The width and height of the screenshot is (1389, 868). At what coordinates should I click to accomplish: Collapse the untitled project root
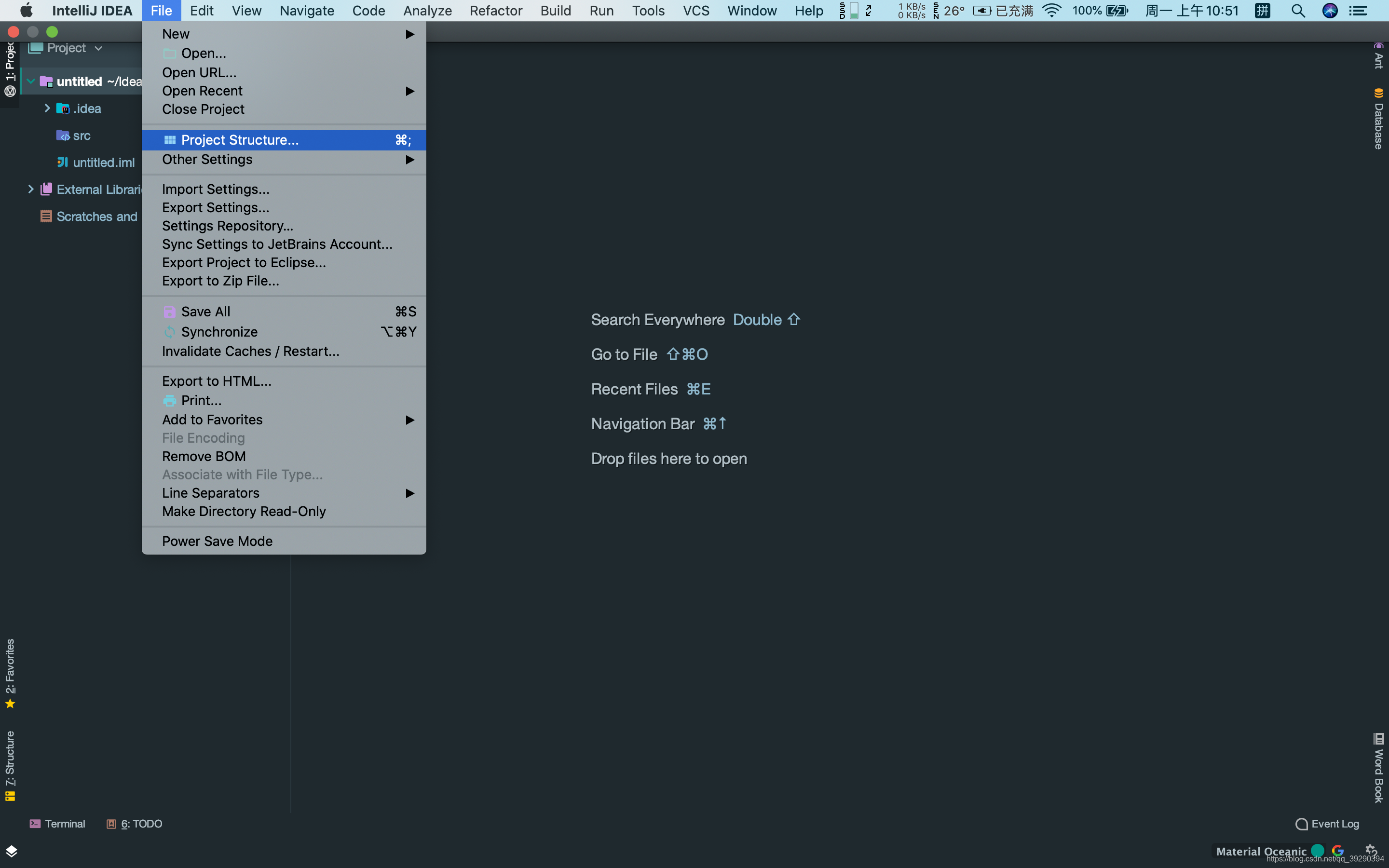(x=31, y=81)
